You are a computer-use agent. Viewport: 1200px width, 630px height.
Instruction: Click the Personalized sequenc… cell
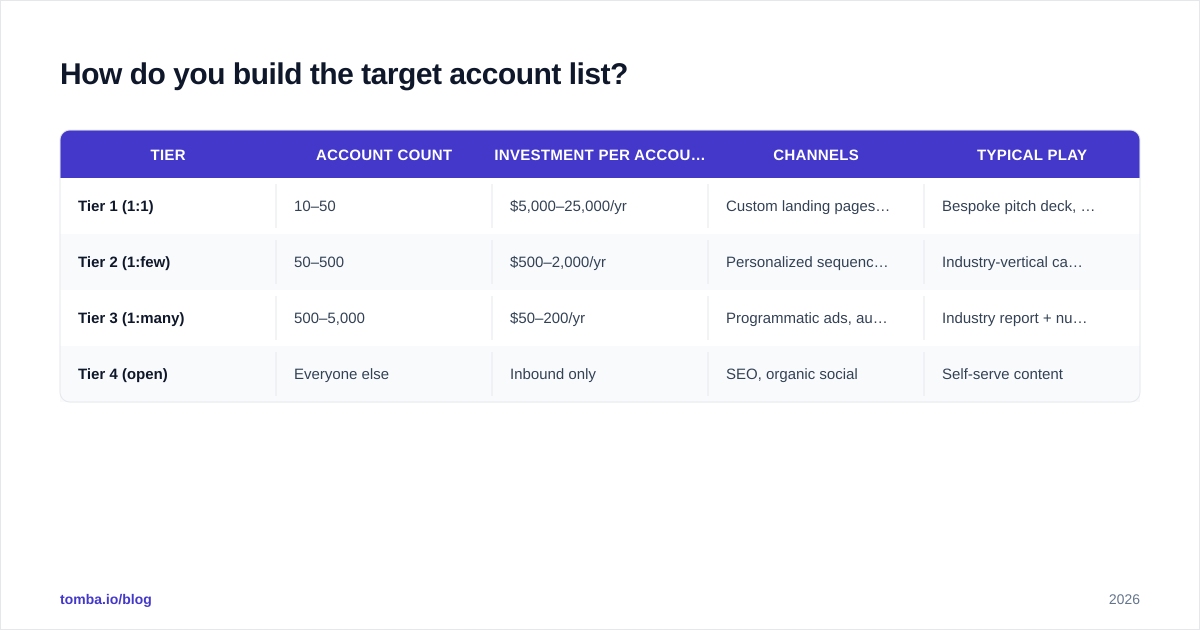coord(816,262)
